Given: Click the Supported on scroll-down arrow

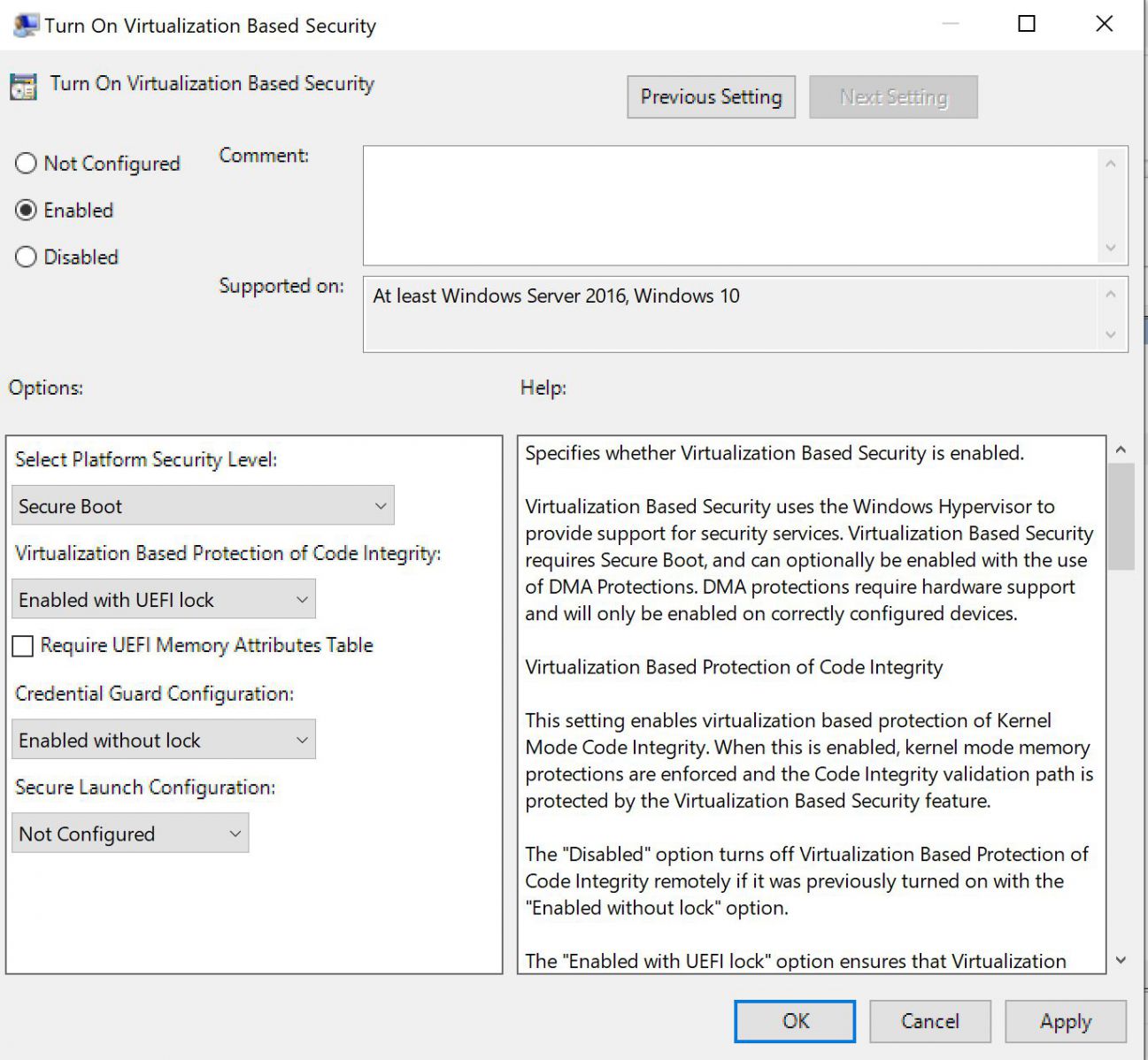Looking at the screenshot, I should (x=1112, y=335).
